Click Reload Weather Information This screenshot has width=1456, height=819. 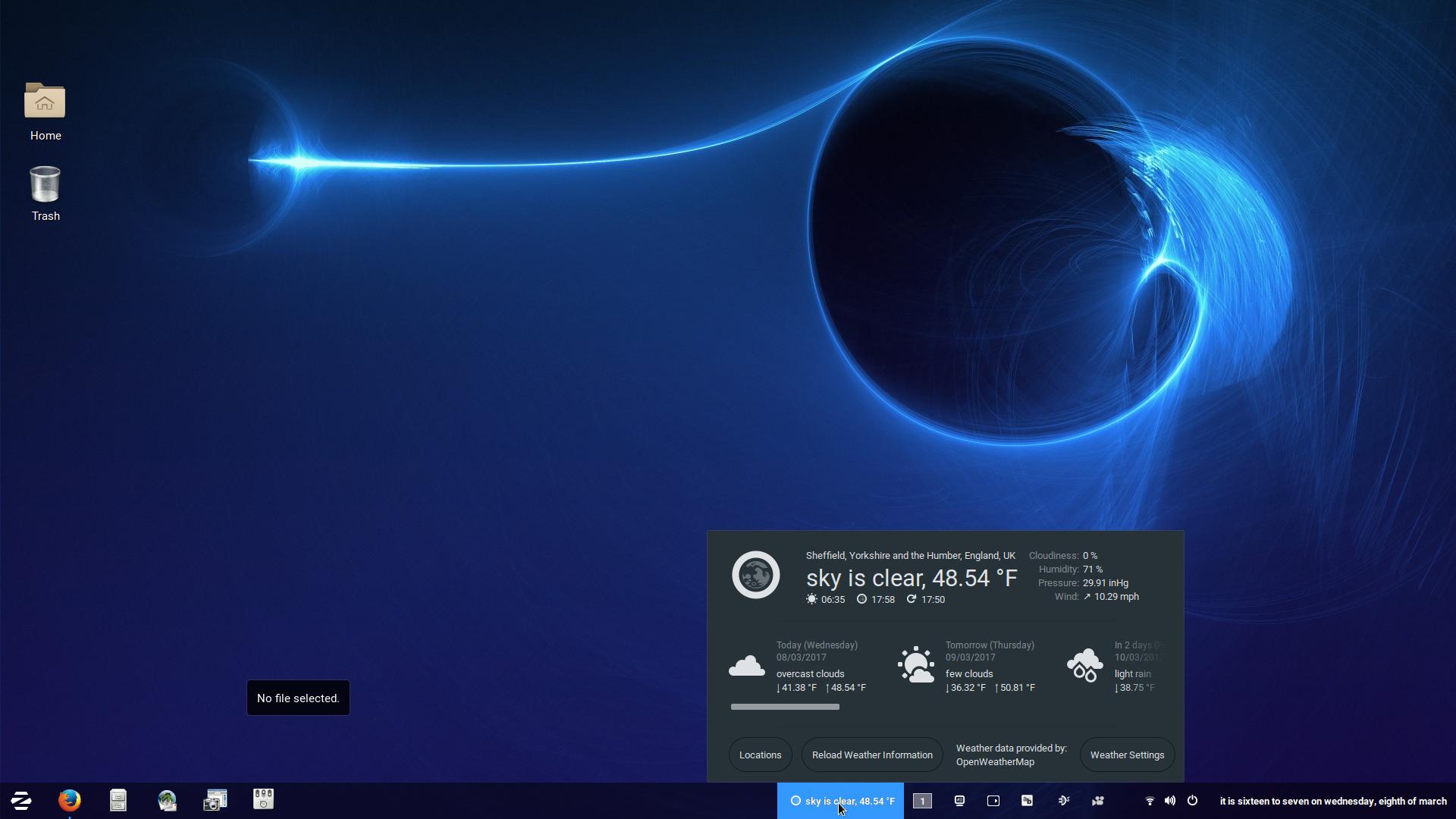(872, 755)
